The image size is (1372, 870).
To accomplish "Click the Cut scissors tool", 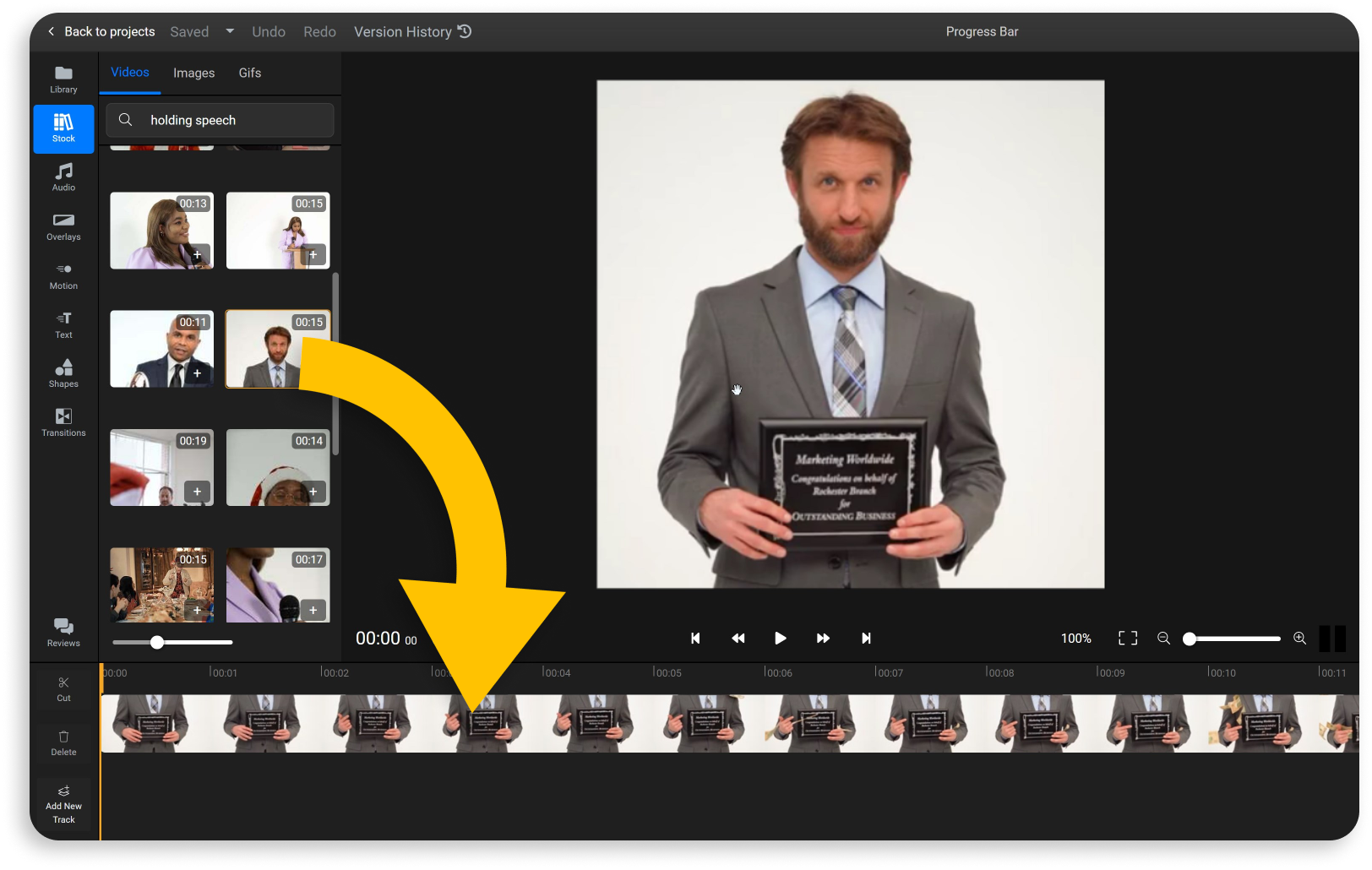I will [63, 688].
